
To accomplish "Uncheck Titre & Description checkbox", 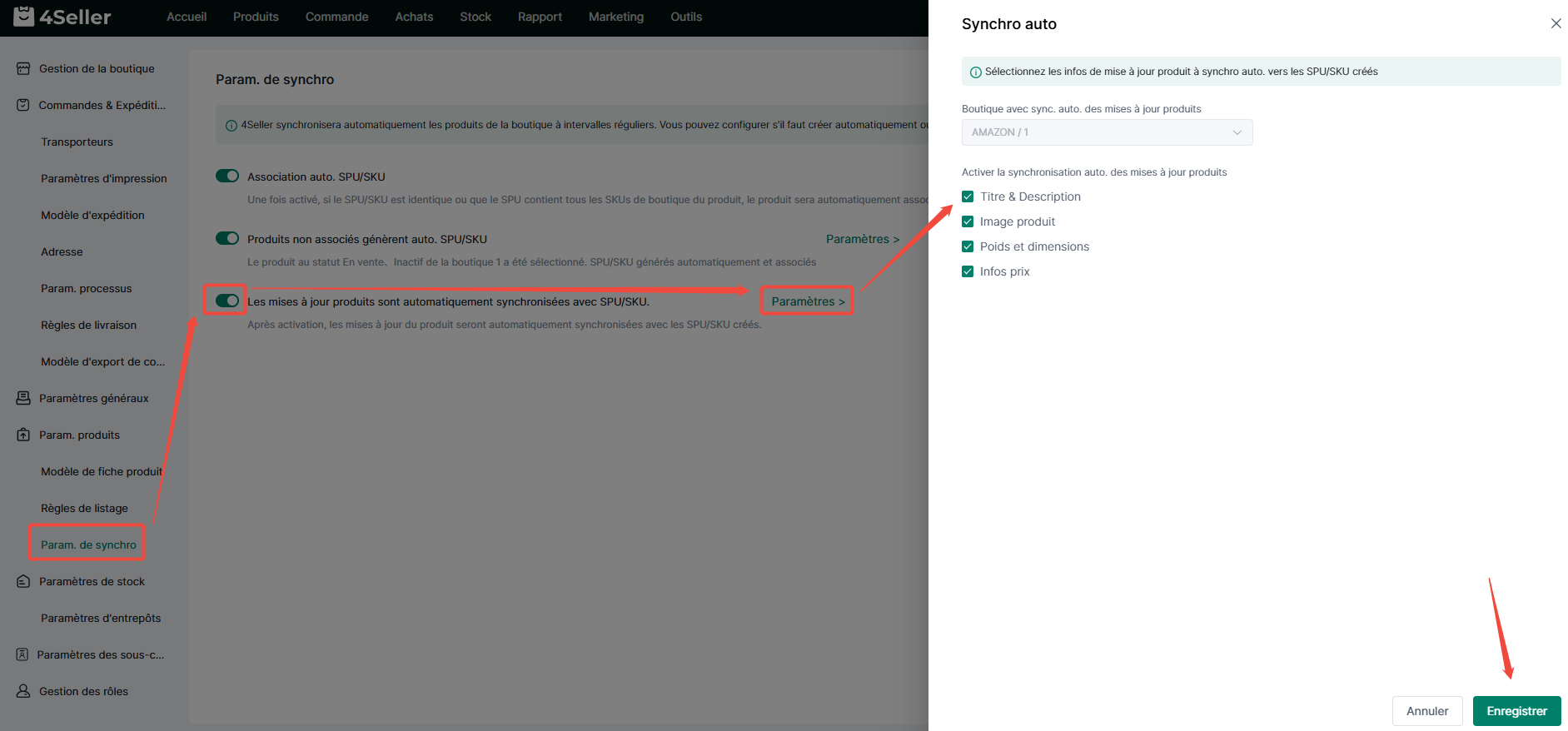I will pos(968,196).
